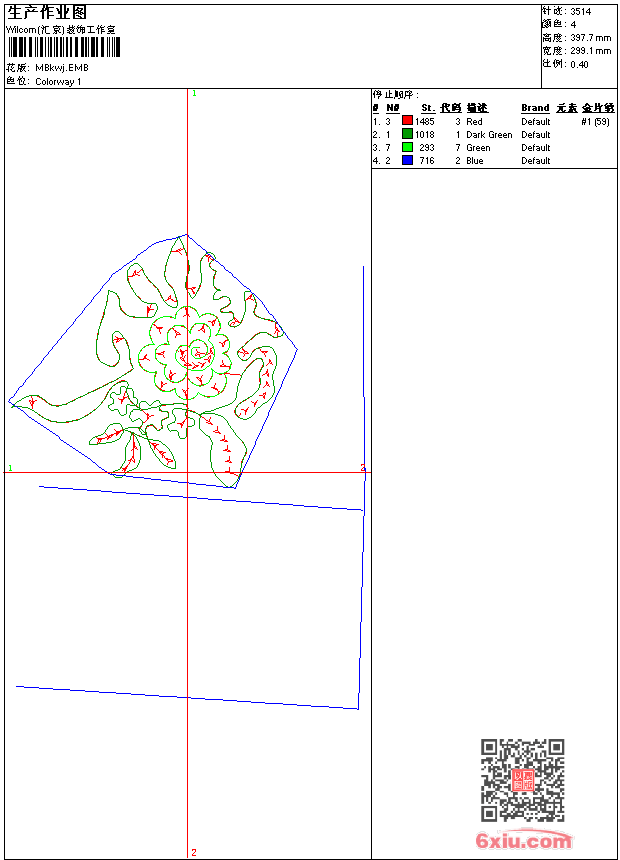
Task: Click 'Default' brand in the Dark Green row
Action: (x=536, y=134)
